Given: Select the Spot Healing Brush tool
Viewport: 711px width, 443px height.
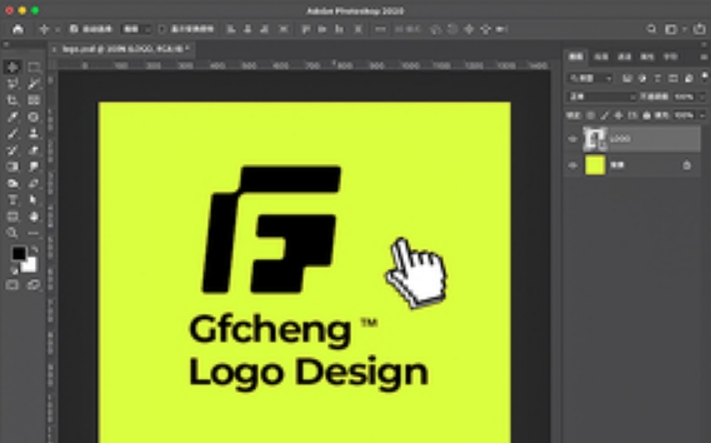Looking at the screenshot, I should (x=34, y=117).
